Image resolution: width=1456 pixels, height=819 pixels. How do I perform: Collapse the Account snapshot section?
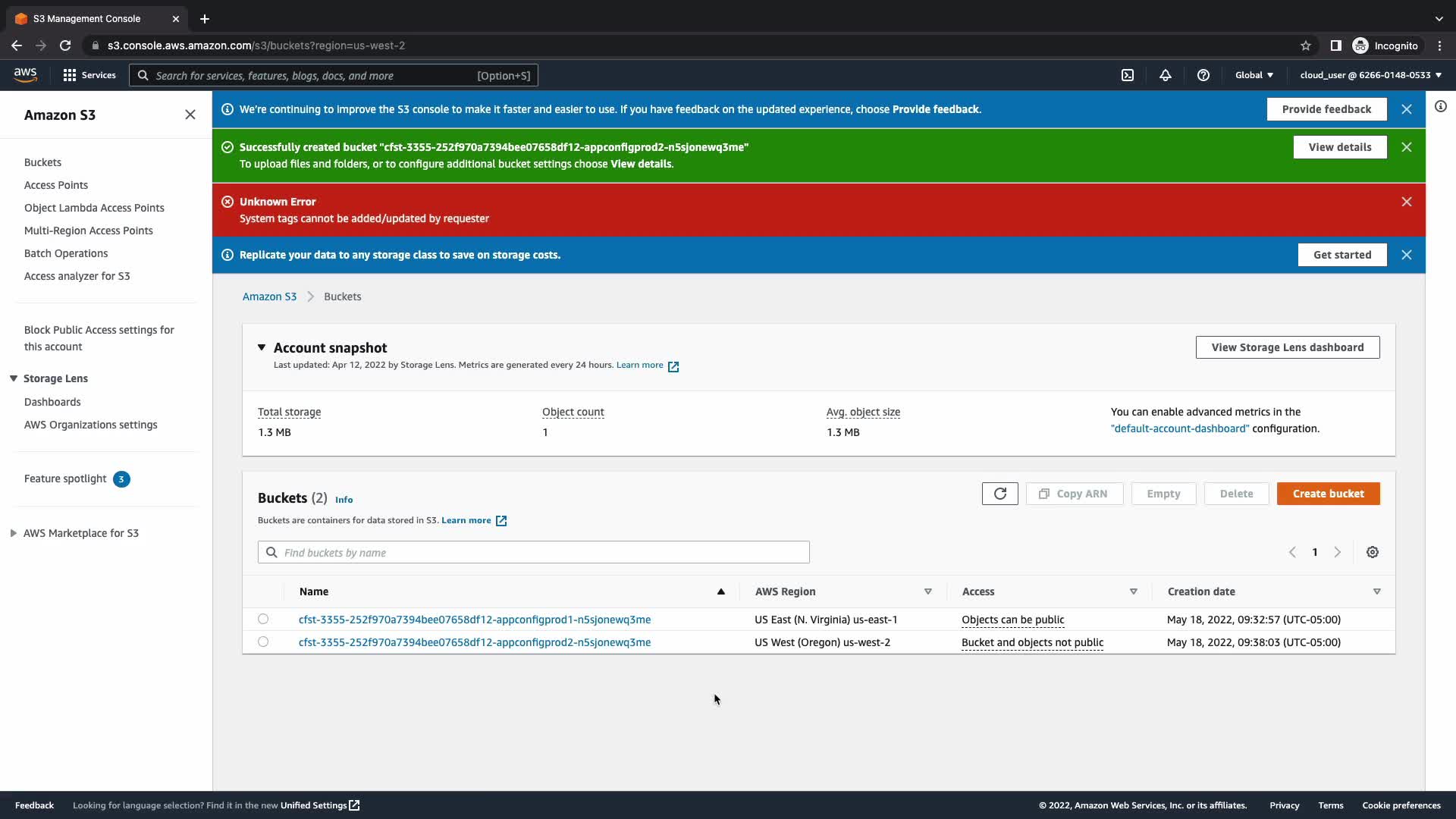(x=262, y=347)
